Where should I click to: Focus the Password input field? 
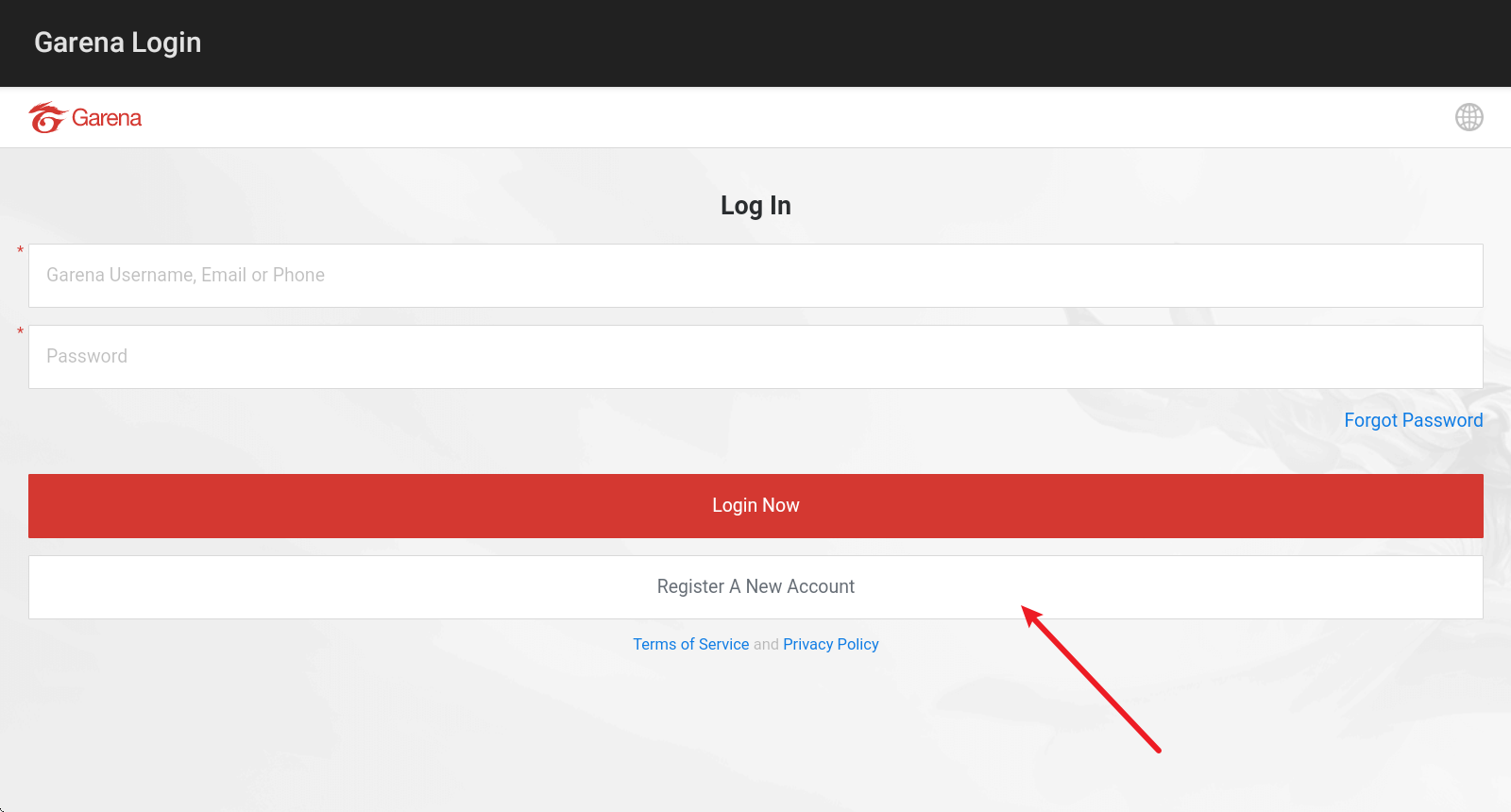(x=755, y=357)
